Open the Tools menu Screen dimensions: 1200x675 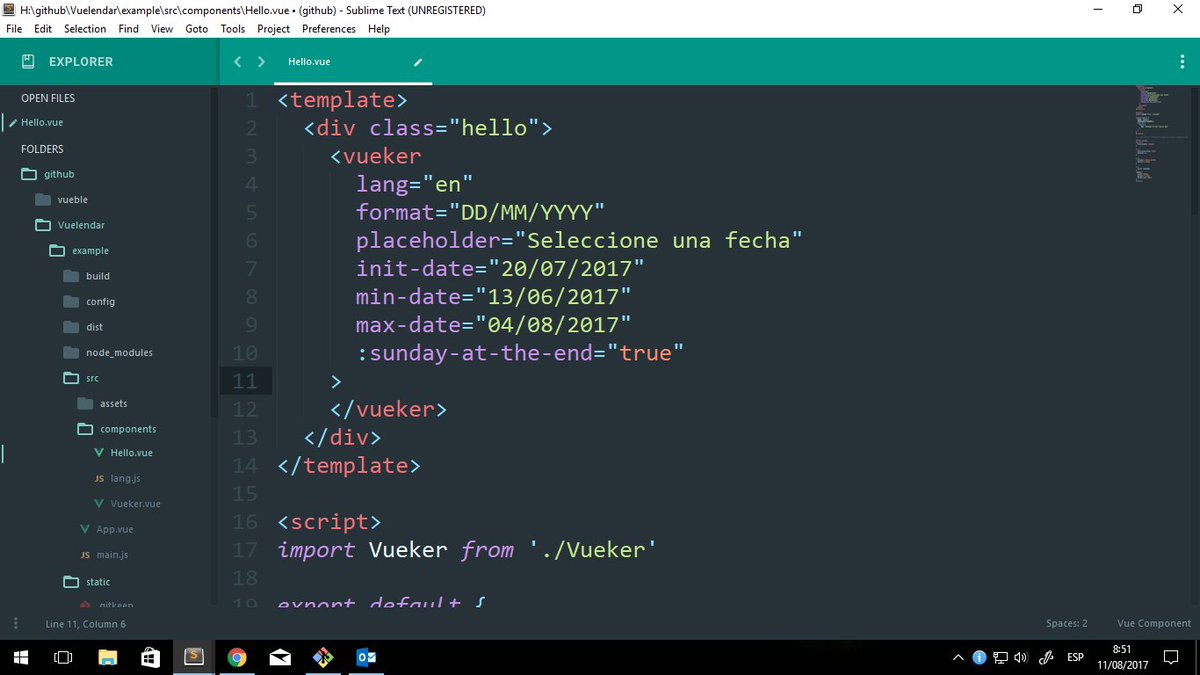pos(233,29)
